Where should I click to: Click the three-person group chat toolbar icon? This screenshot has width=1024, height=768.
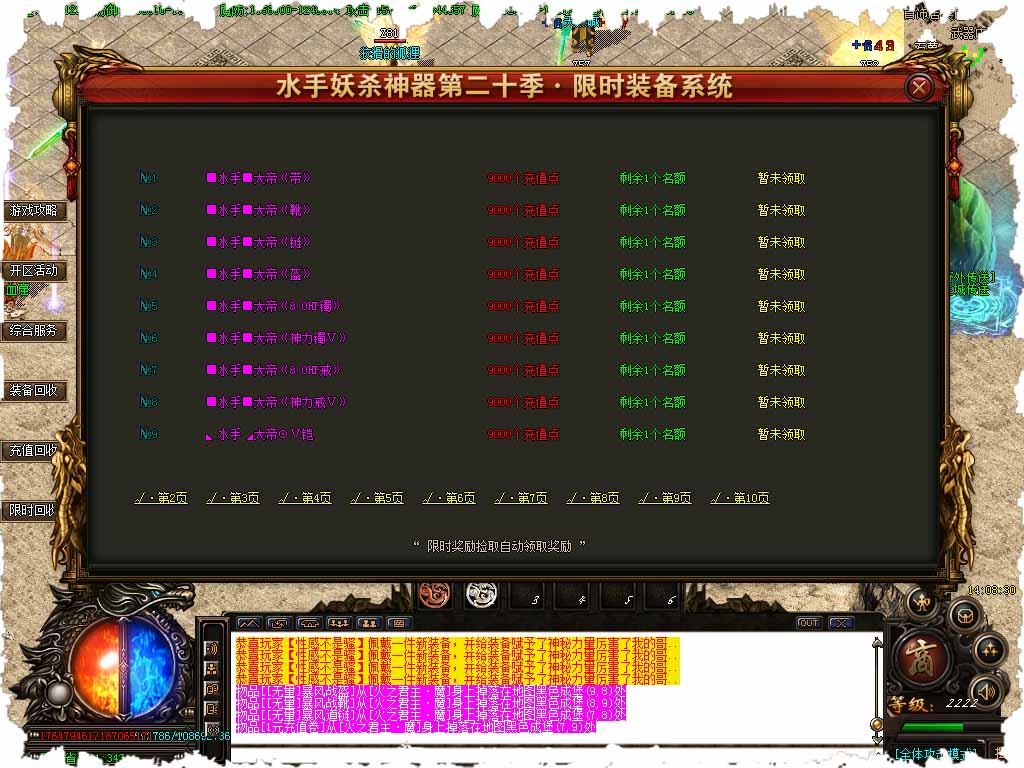[339, 623]
